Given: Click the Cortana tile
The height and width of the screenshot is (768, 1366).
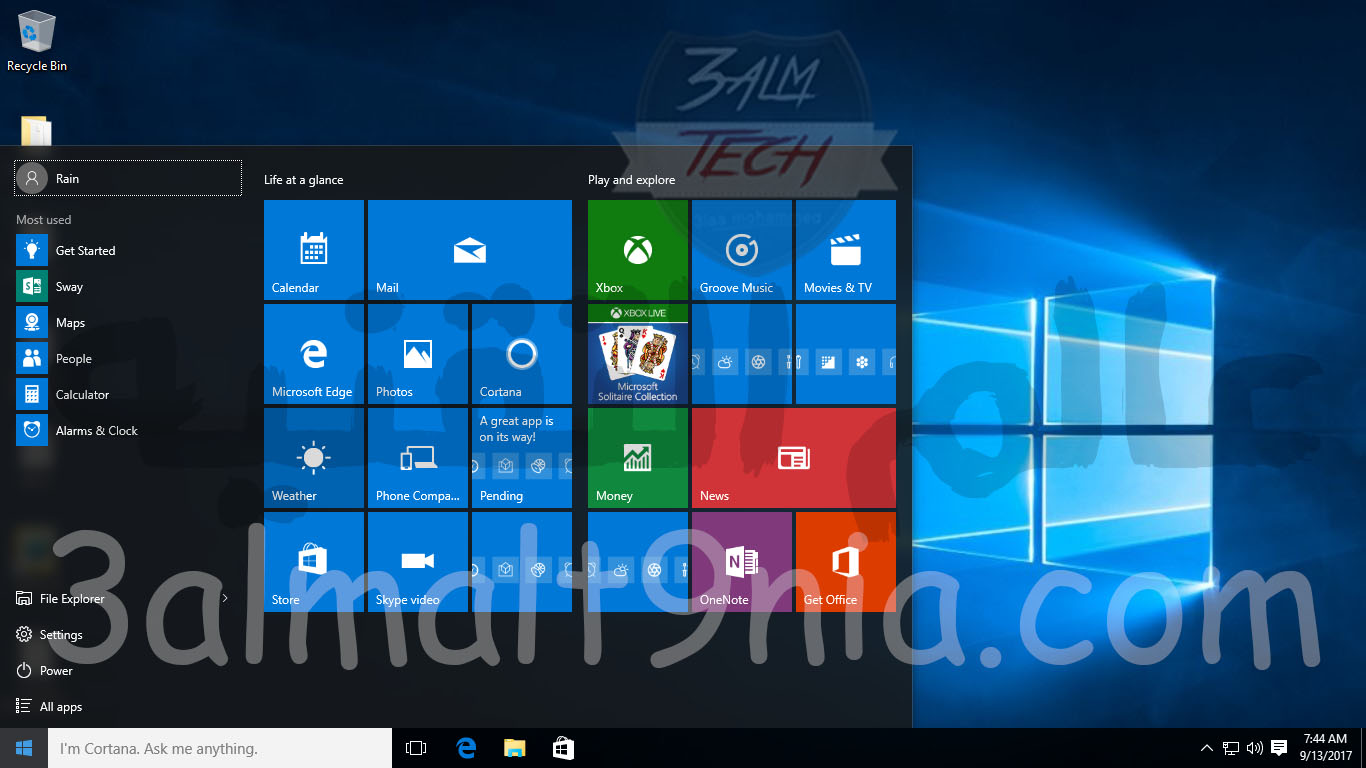Looking at the screenshot, I should 522,354.
